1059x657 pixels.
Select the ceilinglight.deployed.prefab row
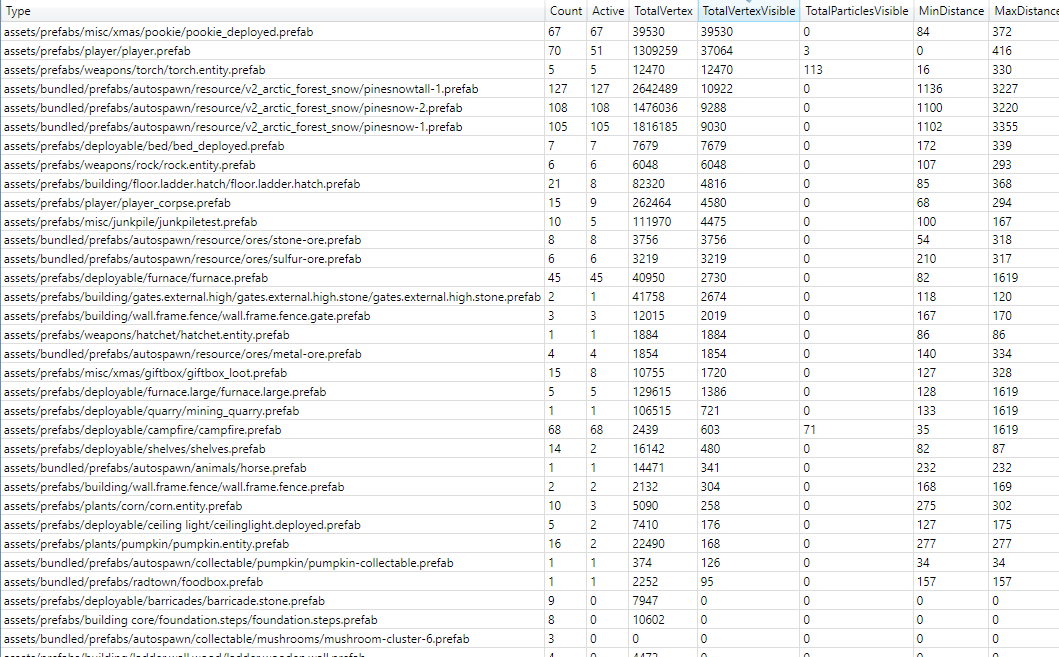tap(530, 525)
